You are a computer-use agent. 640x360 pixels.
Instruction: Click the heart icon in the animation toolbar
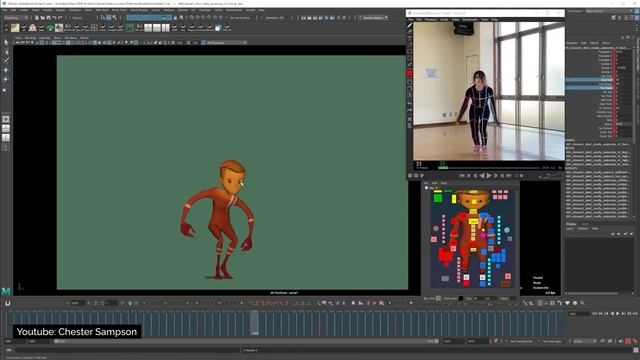(x=567, y=303)
